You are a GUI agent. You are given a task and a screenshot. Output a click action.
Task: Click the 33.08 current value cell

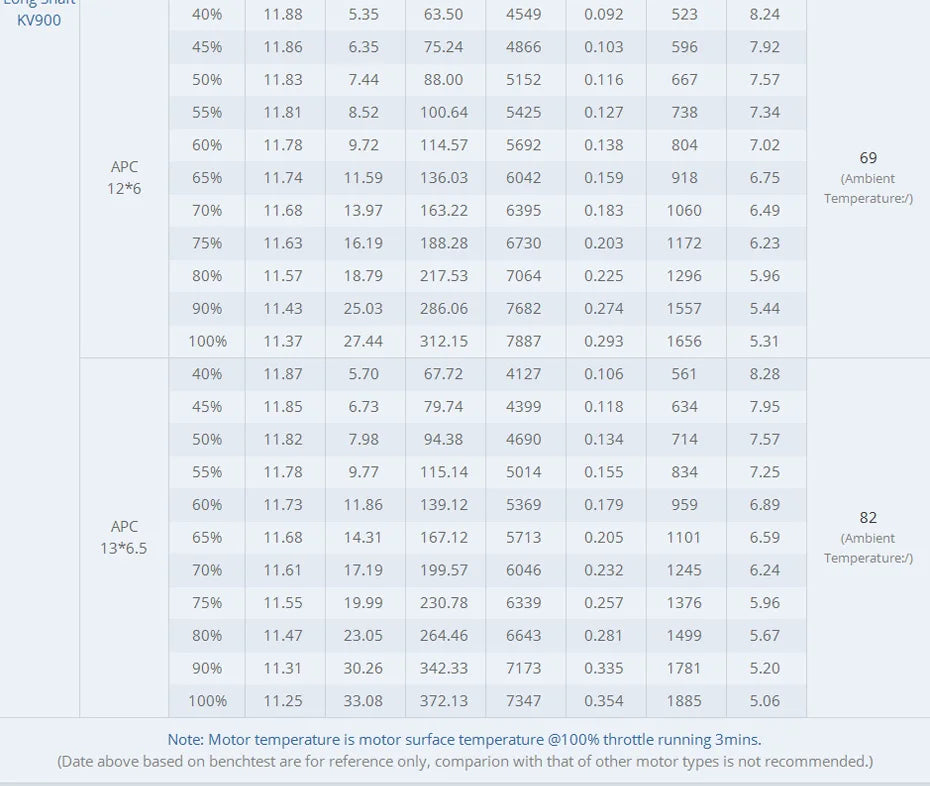coord(363,701)
